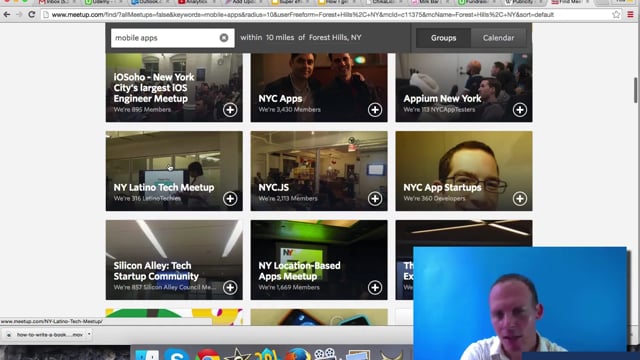640x360 pixels.
Task: Click plus icon on NY Location-Based Apps card
Action: point(375,287)
